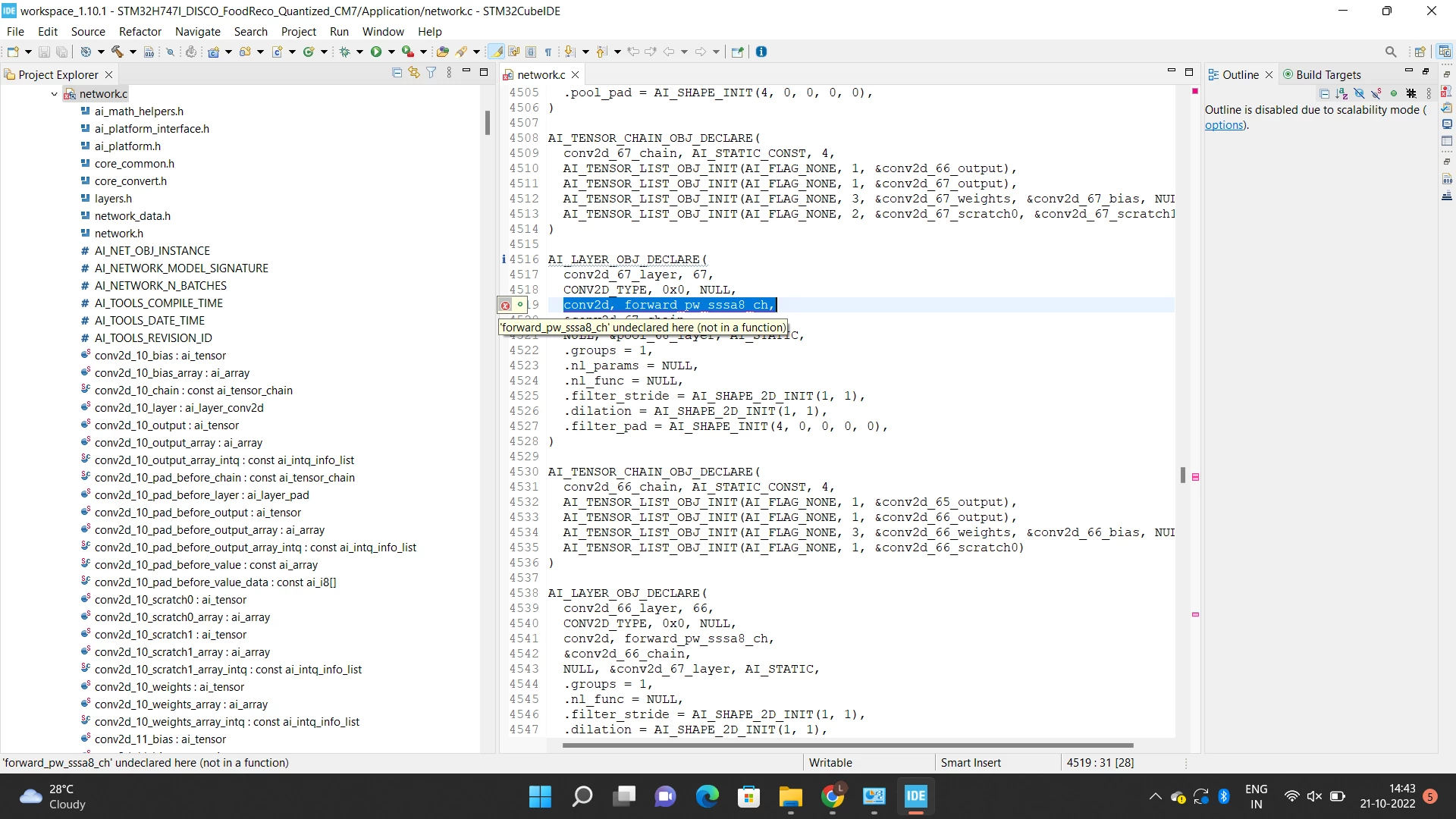Click the Collapse All icon in Outline

(1325, 93)
